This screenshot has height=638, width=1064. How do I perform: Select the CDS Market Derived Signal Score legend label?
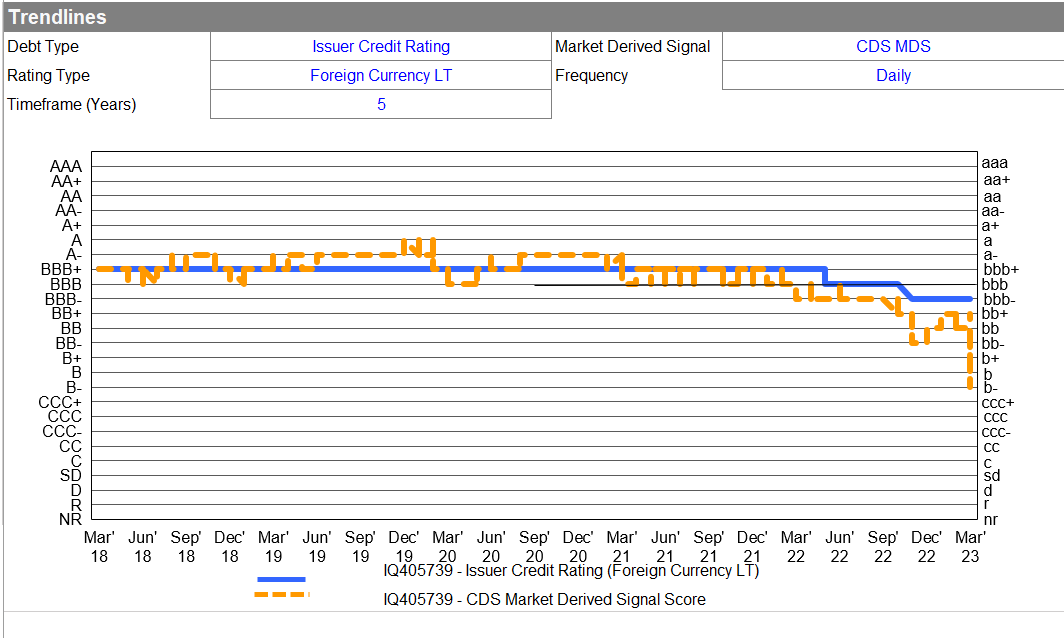pos(544,600)
